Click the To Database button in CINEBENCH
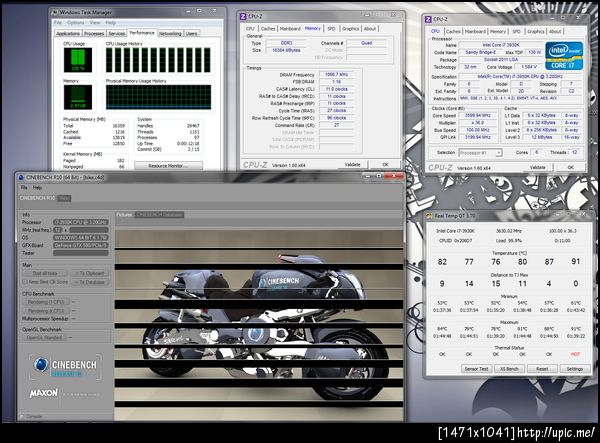600x443 pixels. coord(89,282)
